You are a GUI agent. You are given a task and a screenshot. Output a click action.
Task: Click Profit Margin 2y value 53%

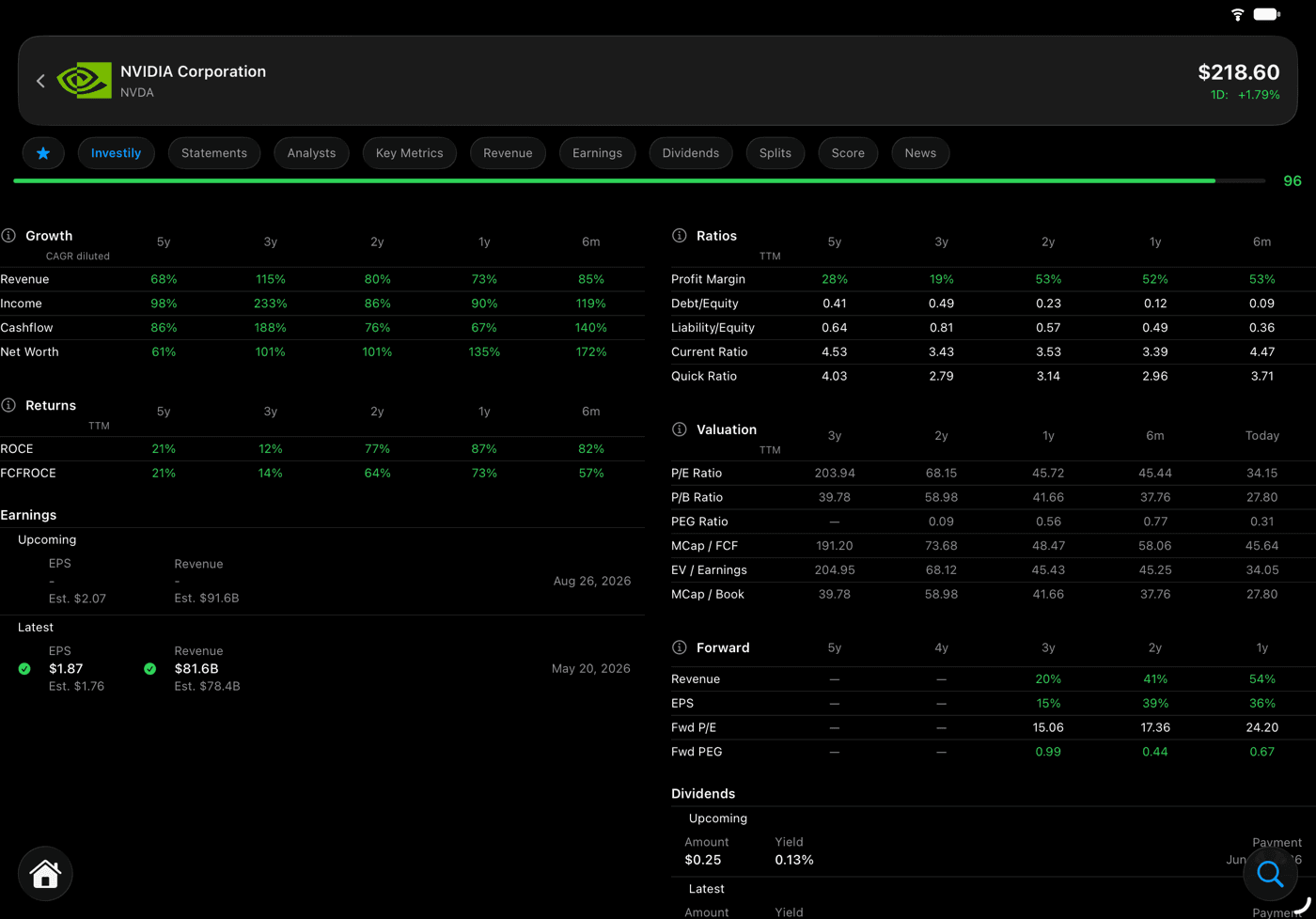click(x=1048, y=279)
